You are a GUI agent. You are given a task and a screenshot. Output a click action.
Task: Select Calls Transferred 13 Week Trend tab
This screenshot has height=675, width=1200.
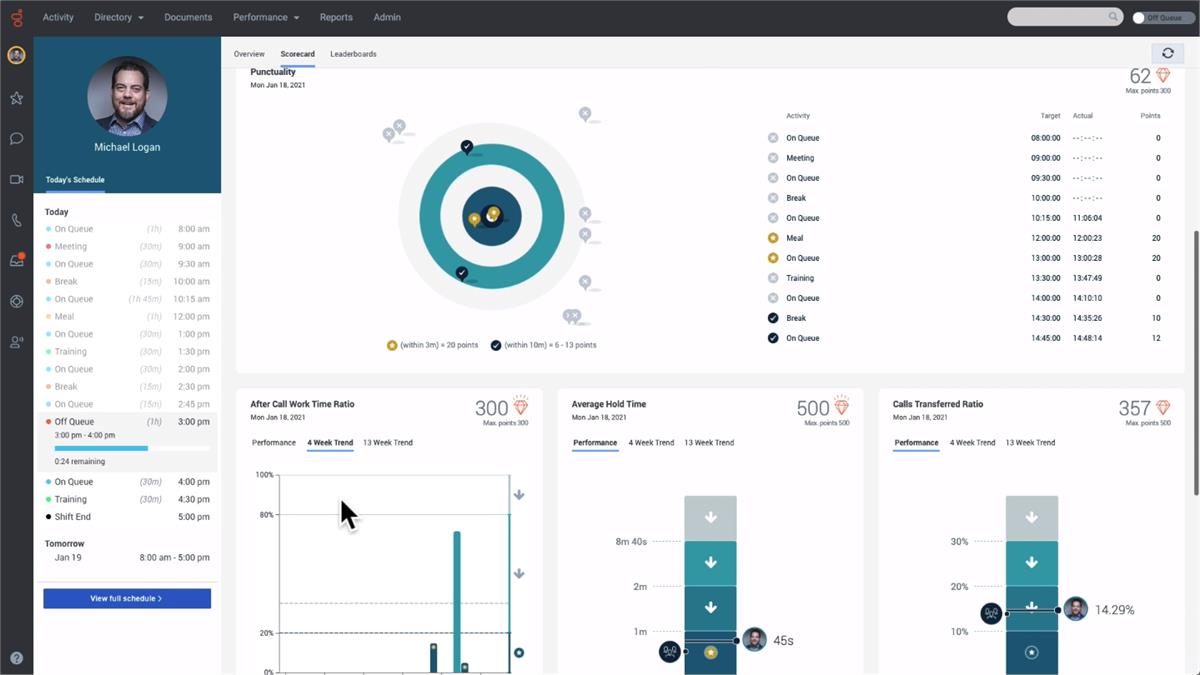tap(1030, 442)
